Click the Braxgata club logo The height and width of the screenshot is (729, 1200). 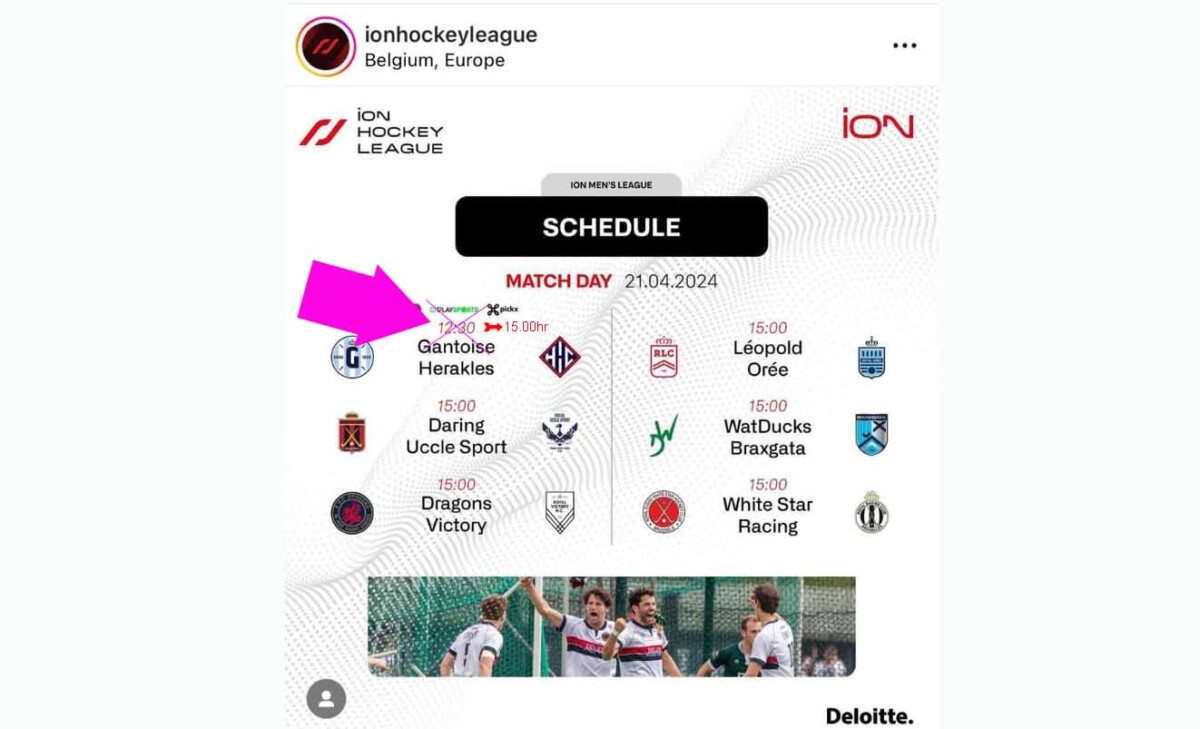[872, 434]
